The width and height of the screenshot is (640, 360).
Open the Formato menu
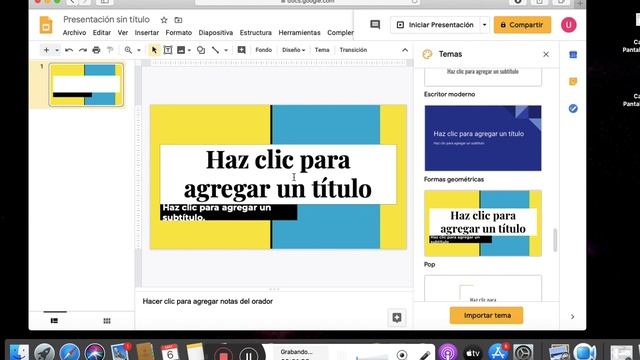[179, 33]
